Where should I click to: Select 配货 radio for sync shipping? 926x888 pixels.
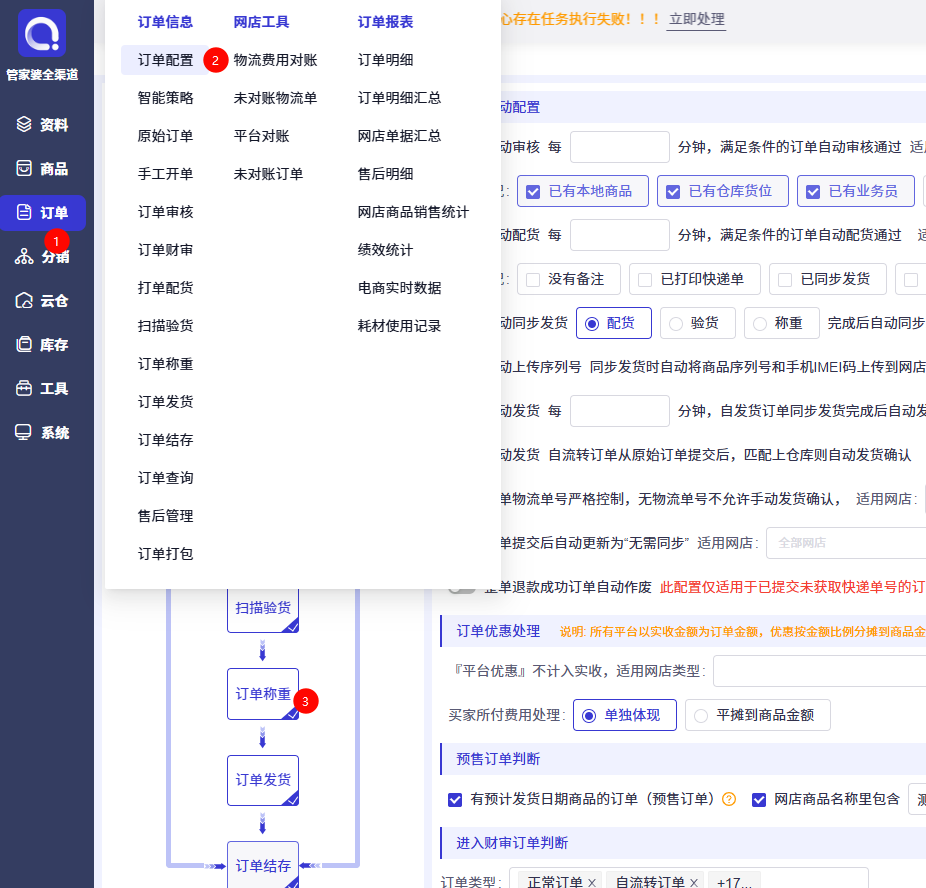click(614, 323)
